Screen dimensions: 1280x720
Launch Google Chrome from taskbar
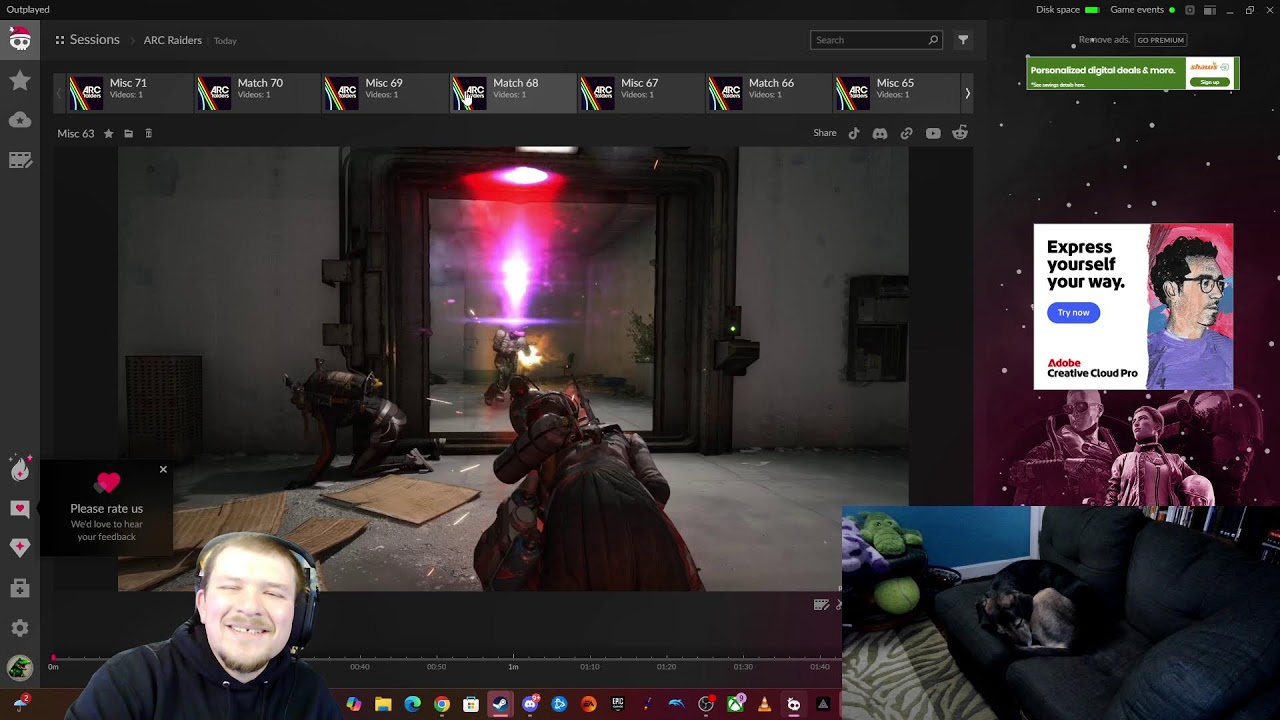pos(442,705)
